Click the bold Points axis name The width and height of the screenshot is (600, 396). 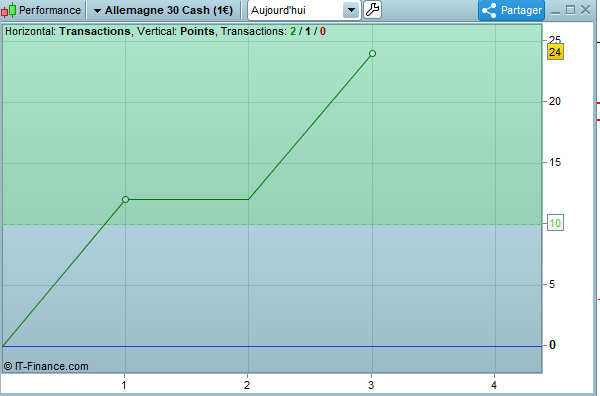point(197,31)
